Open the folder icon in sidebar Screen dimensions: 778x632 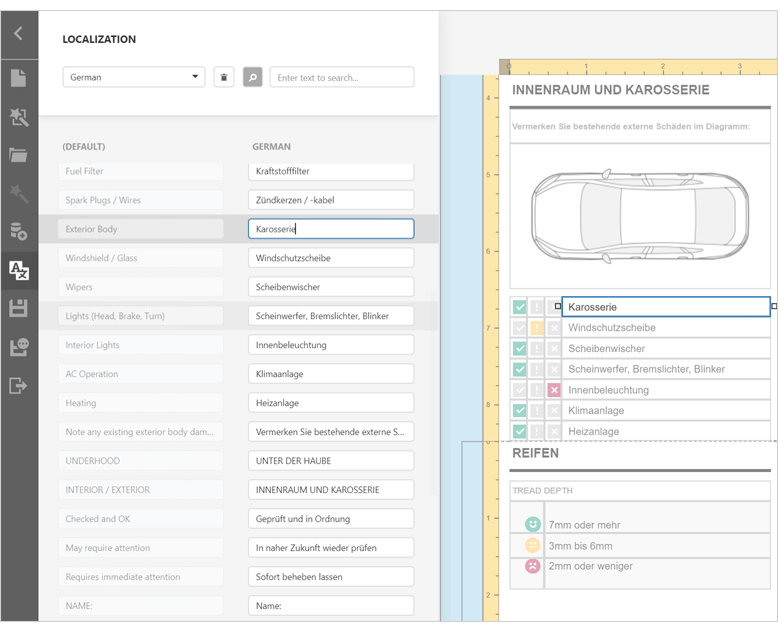click(x=18, y=155)
